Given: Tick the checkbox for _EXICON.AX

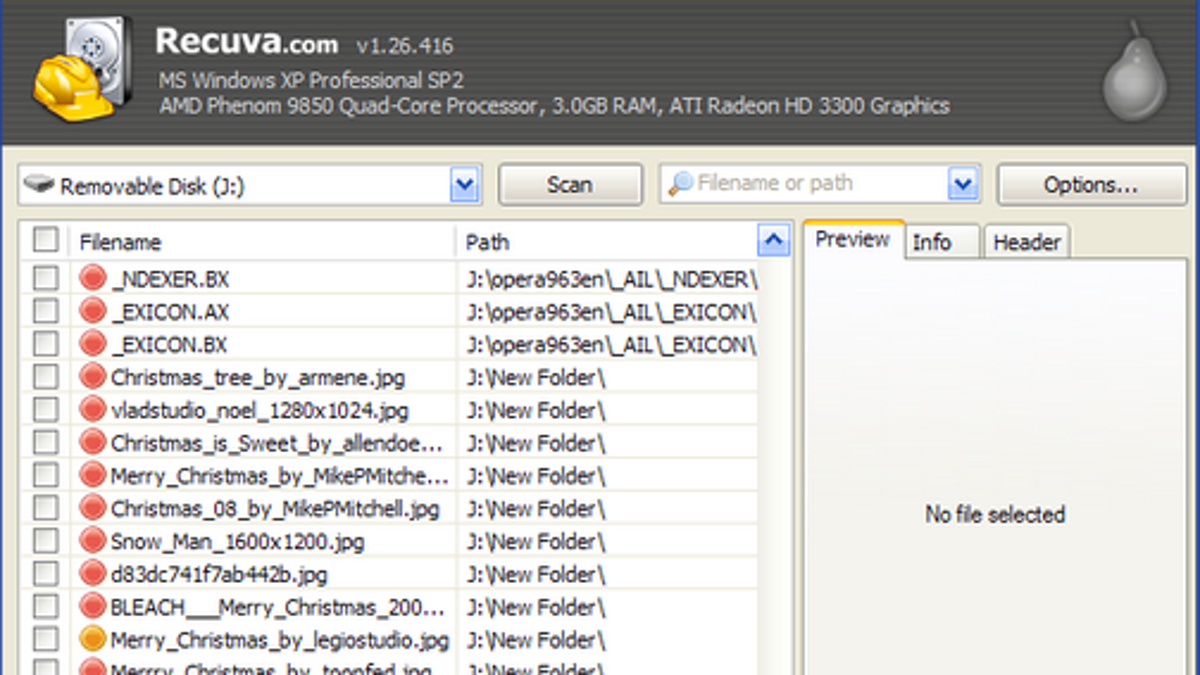Looking at the screenshot, I should (x=45, y=311).
